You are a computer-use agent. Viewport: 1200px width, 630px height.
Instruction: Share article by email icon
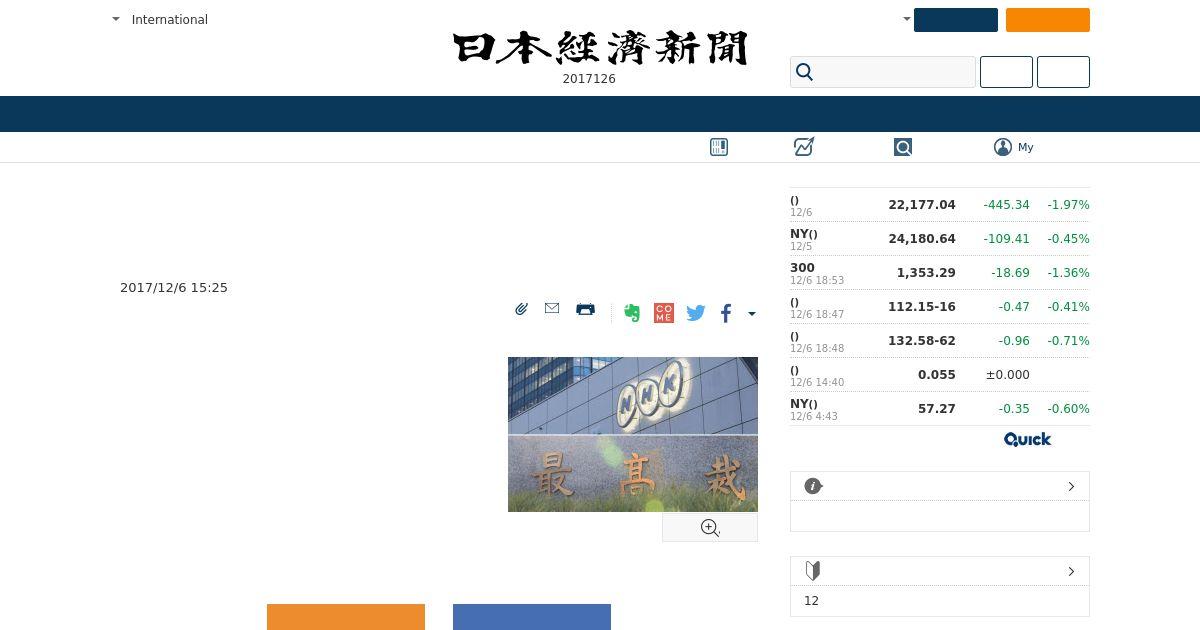tap(552, 308)
